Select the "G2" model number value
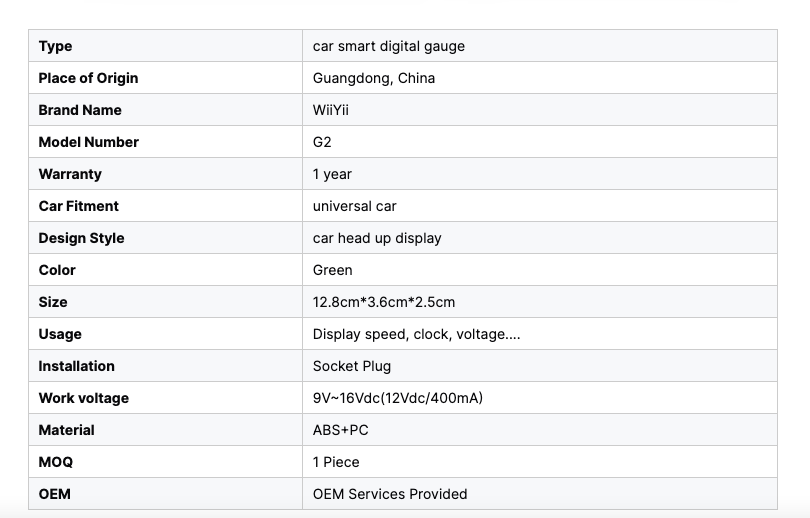 [322, 142]
